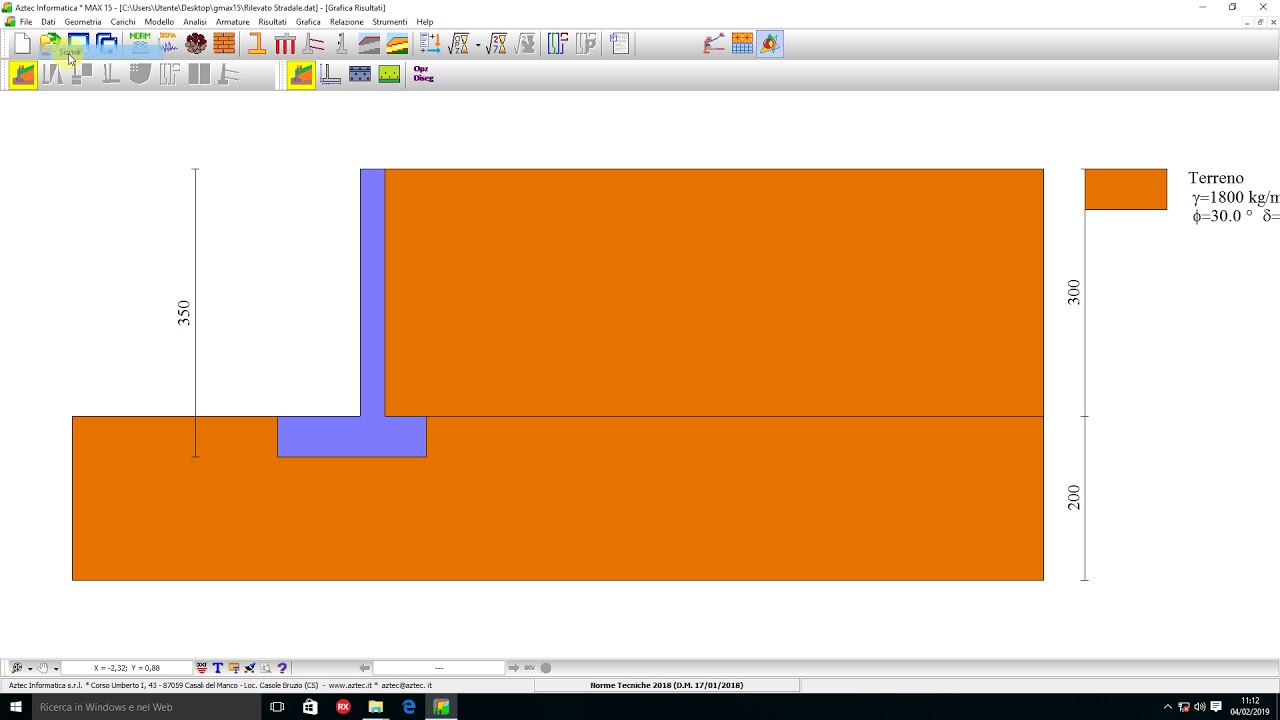1280x720 pixels.
Task: Click the 300 dimension label on right
Action: coord(1073,292)
